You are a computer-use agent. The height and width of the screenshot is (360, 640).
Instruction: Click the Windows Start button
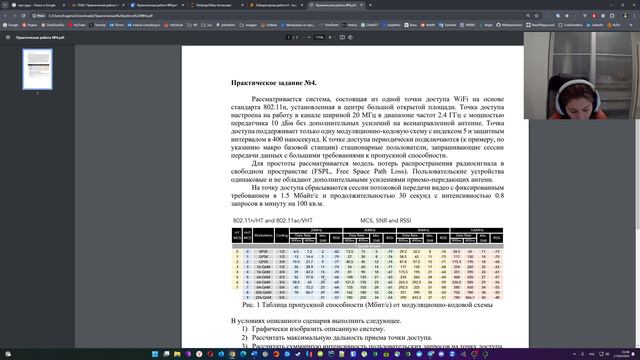pos(155,354)
